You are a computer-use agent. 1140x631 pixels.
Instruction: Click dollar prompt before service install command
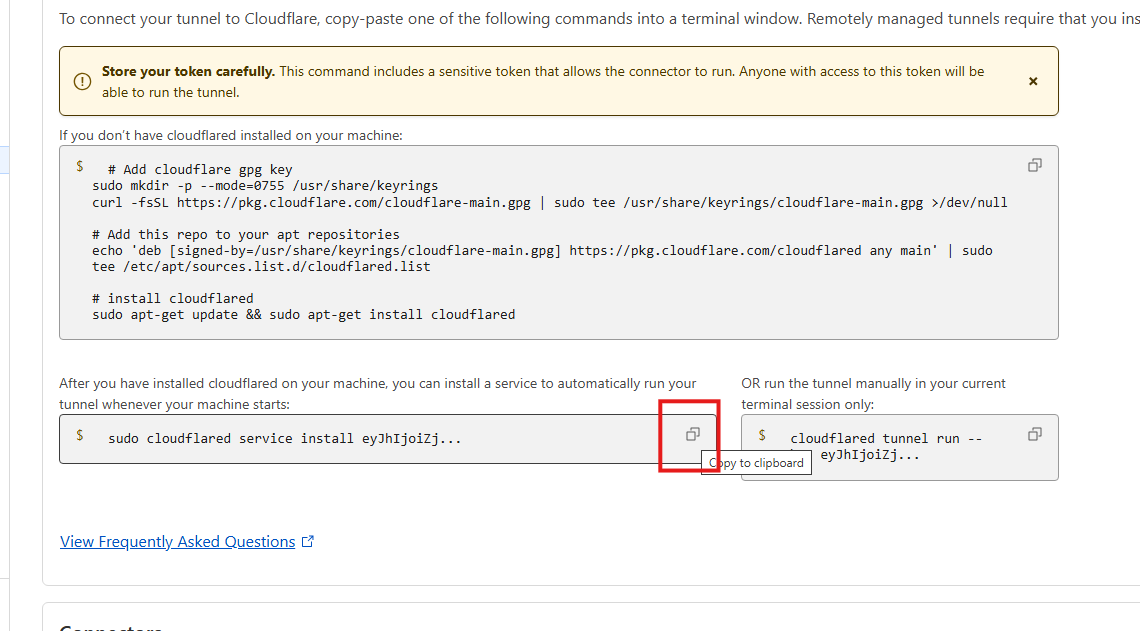(79, 435)
